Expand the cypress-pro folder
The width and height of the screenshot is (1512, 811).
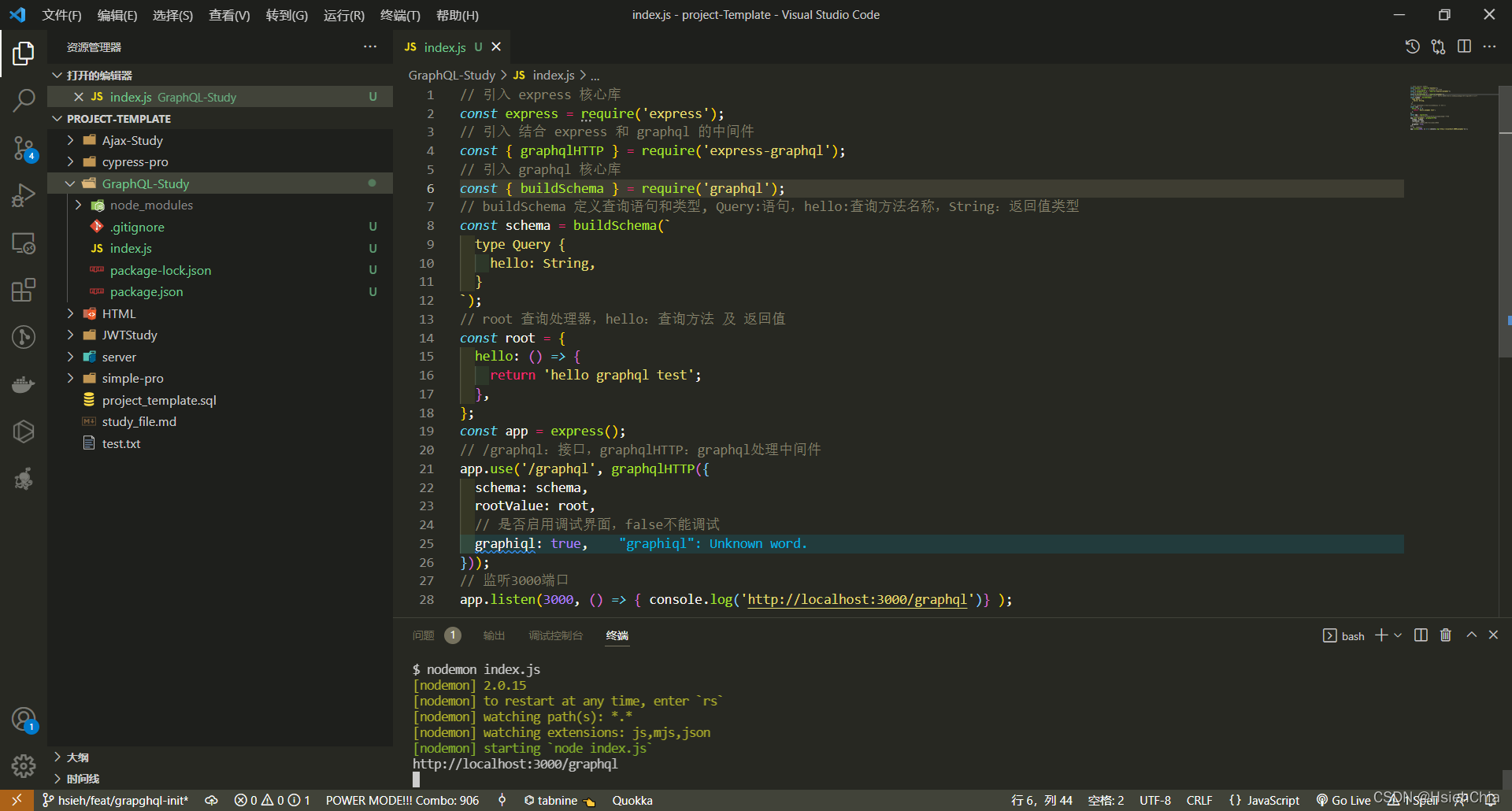pyautogui.click(x=220, y=161)
